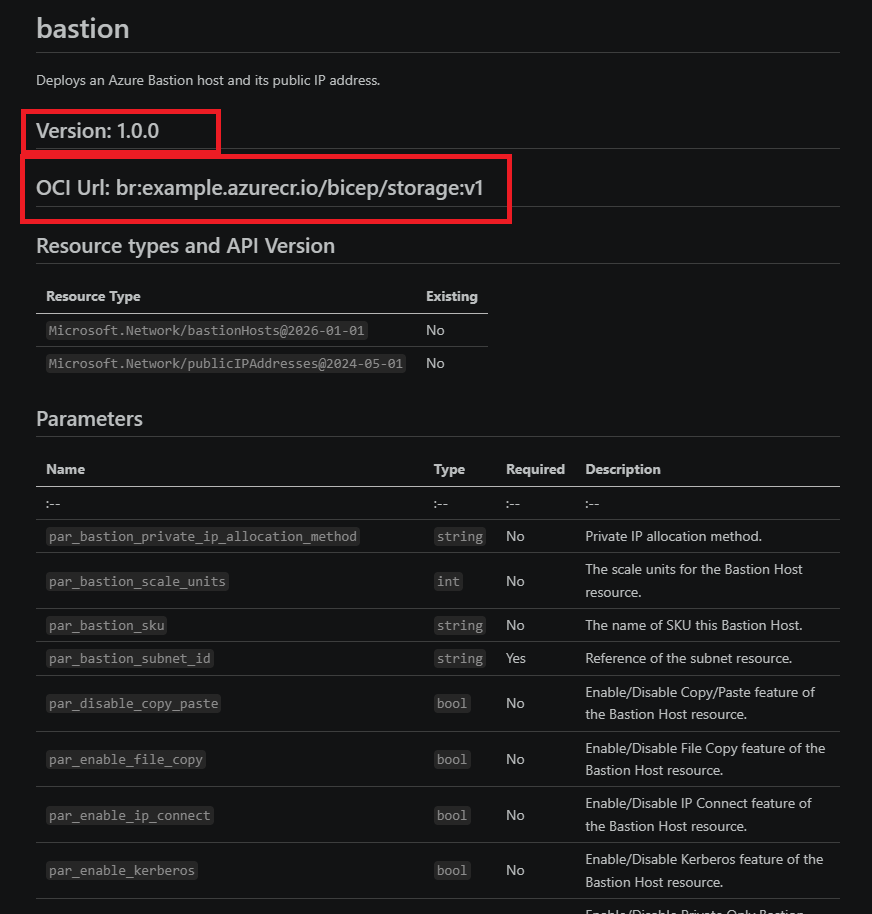Viewport: 872px width, 914px height.
Task: Click 'No' required value for par_bastion_sku
Action: point(515,625)
